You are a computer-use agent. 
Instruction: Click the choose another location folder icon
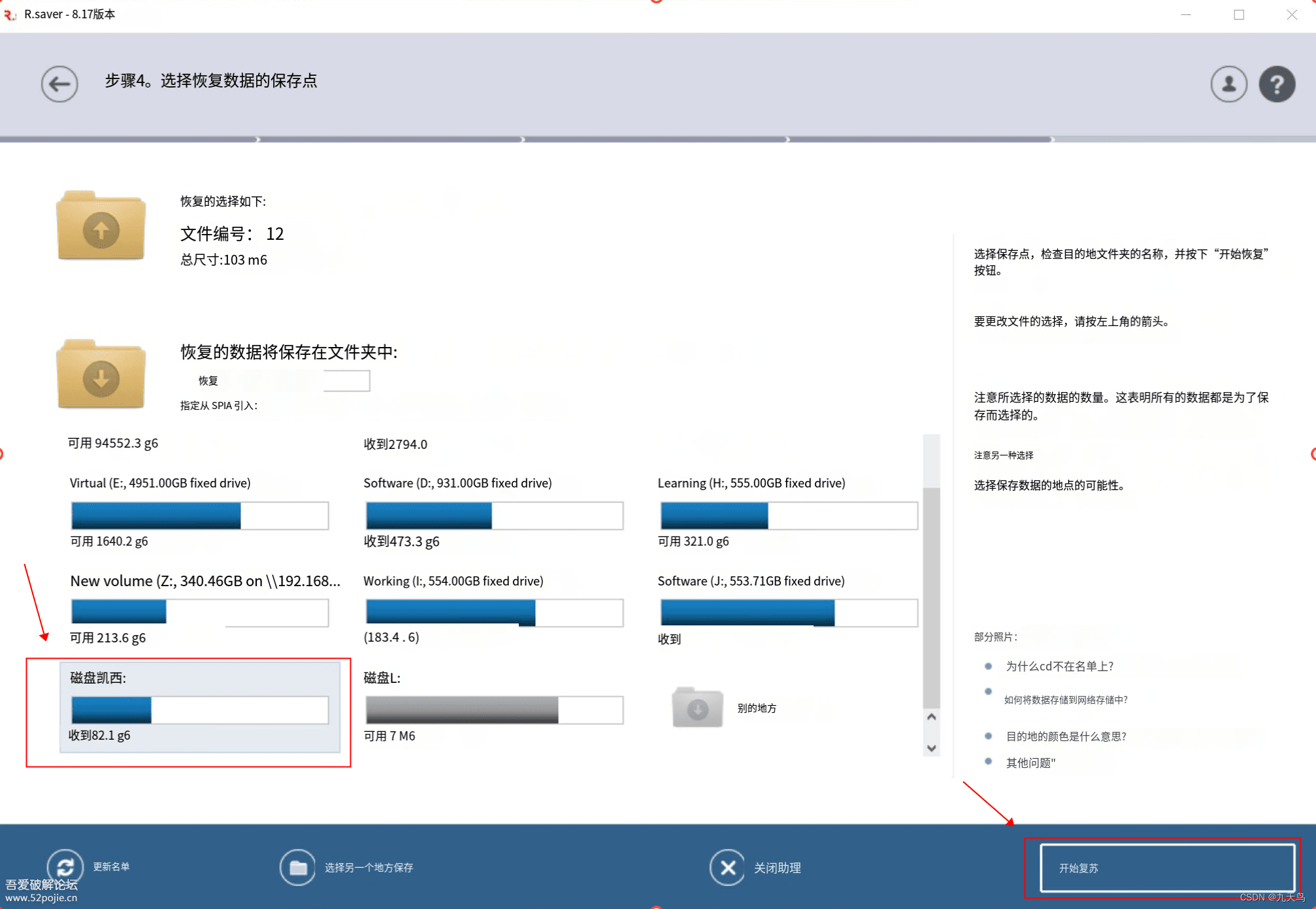[x=298, y=867]
